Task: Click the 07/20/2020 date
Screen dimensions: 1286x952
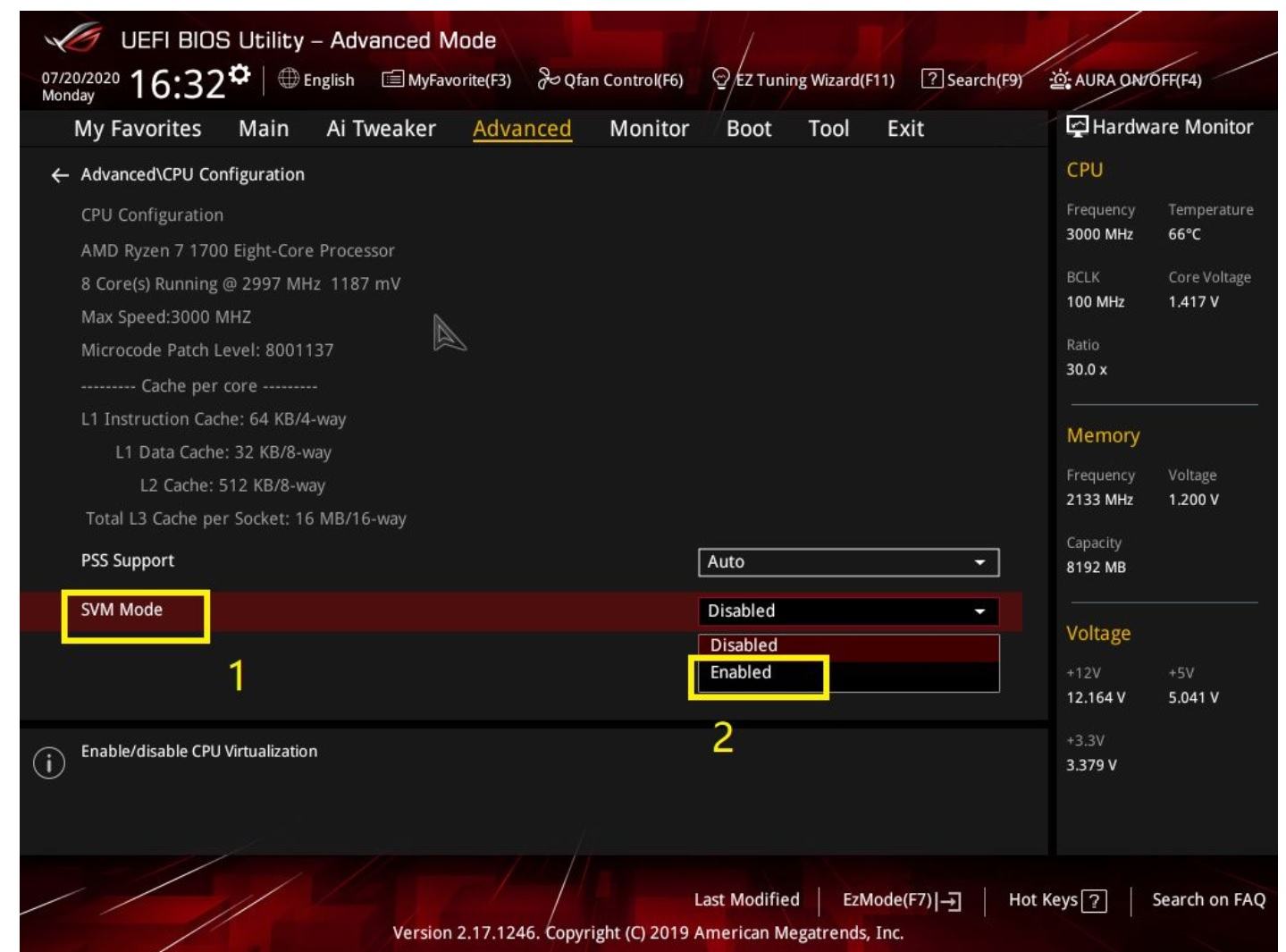Action: [x=80, y=78]
